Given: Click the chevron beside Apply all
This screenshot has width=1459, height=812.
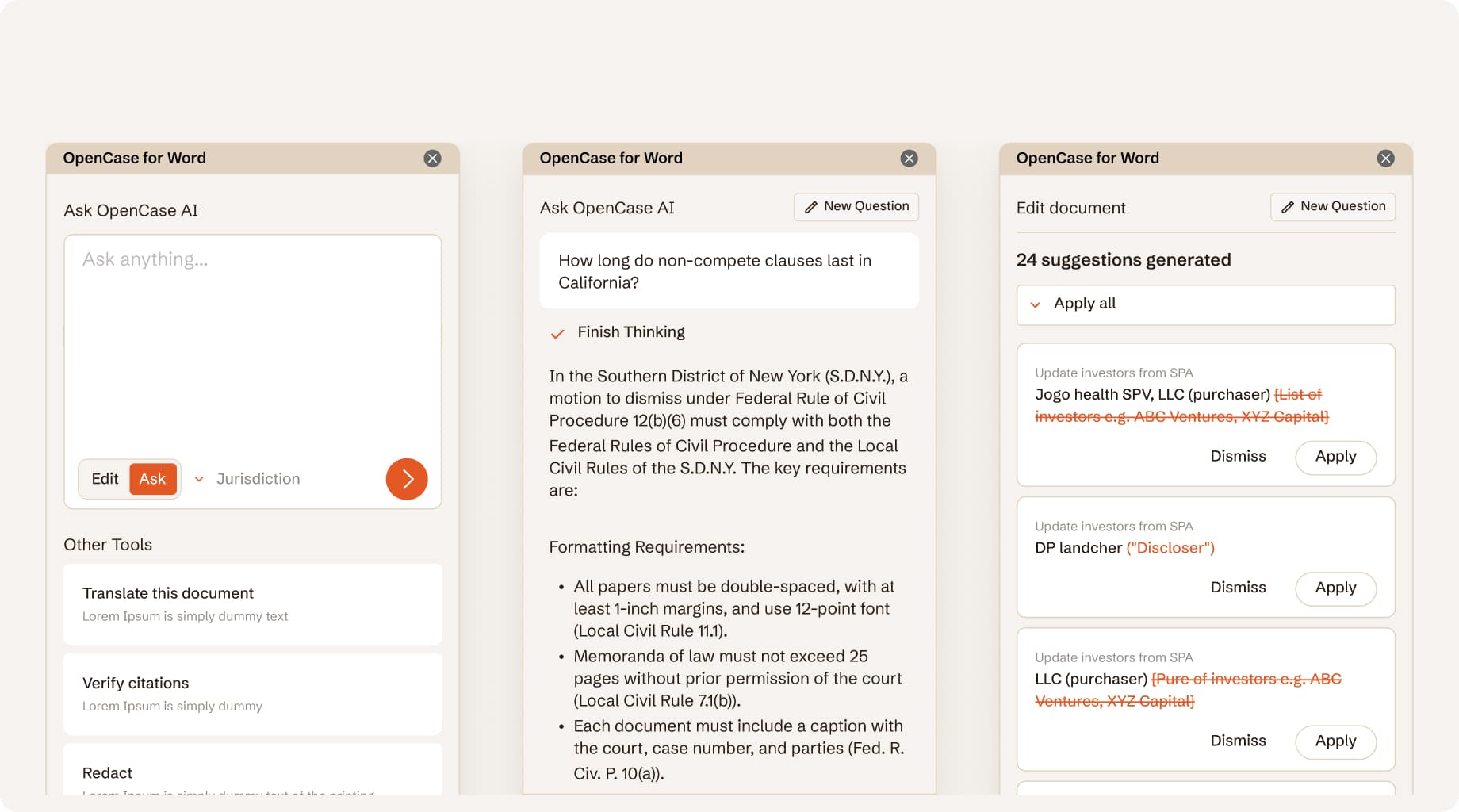Looking at the screenshot, I should 1036,304.
